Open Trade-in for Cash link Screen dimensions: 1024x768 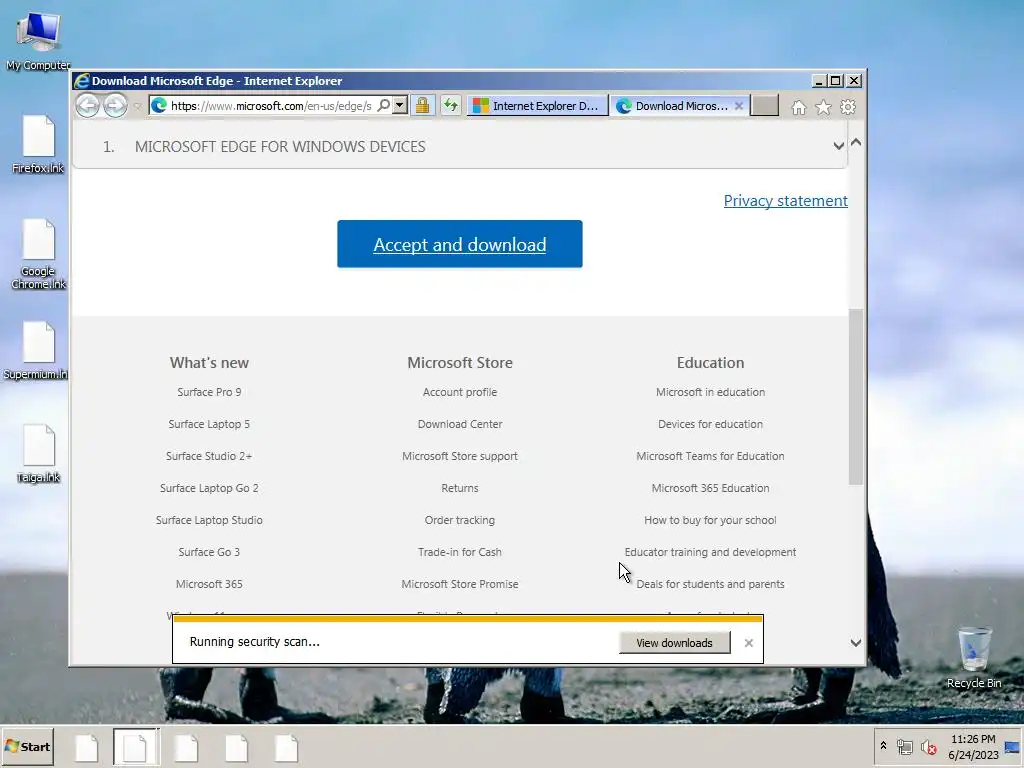tap(460, 552)
